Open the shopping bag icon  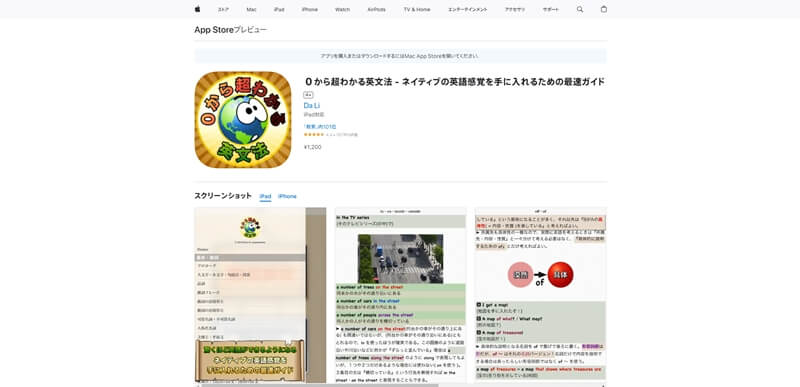604,9
